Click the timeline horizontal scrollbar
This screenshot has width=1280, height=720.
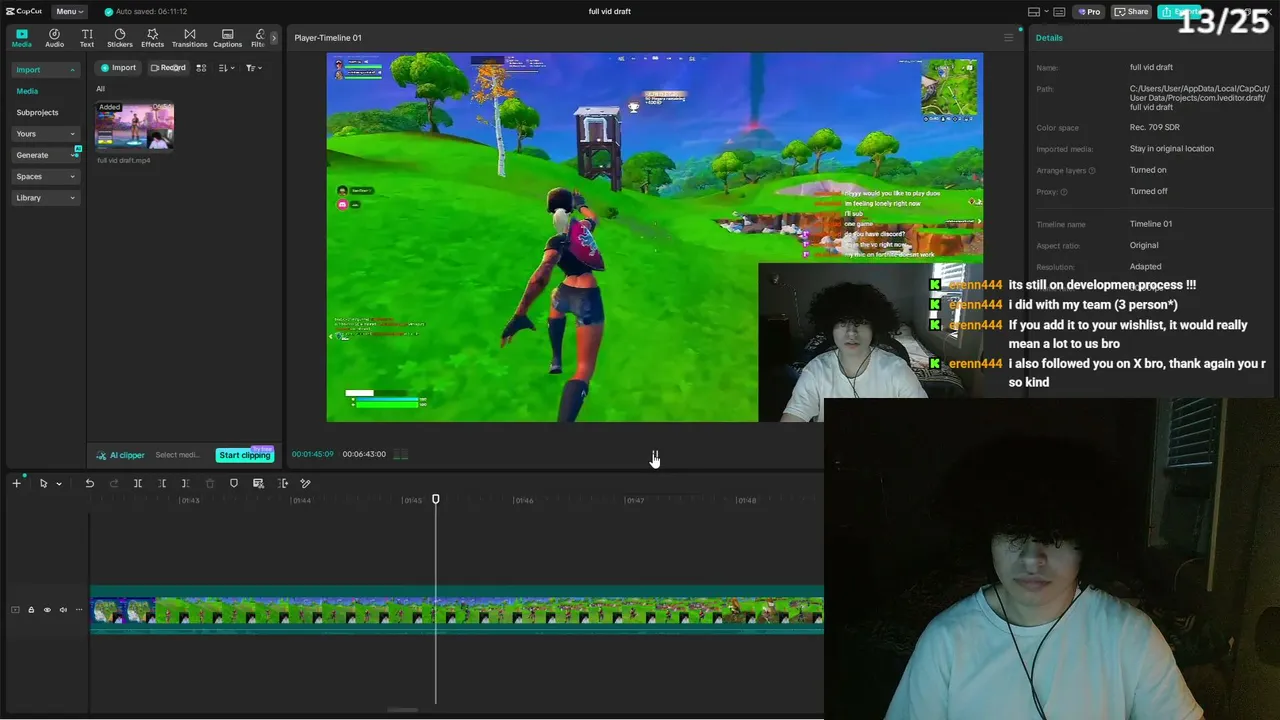pos(403,710)
